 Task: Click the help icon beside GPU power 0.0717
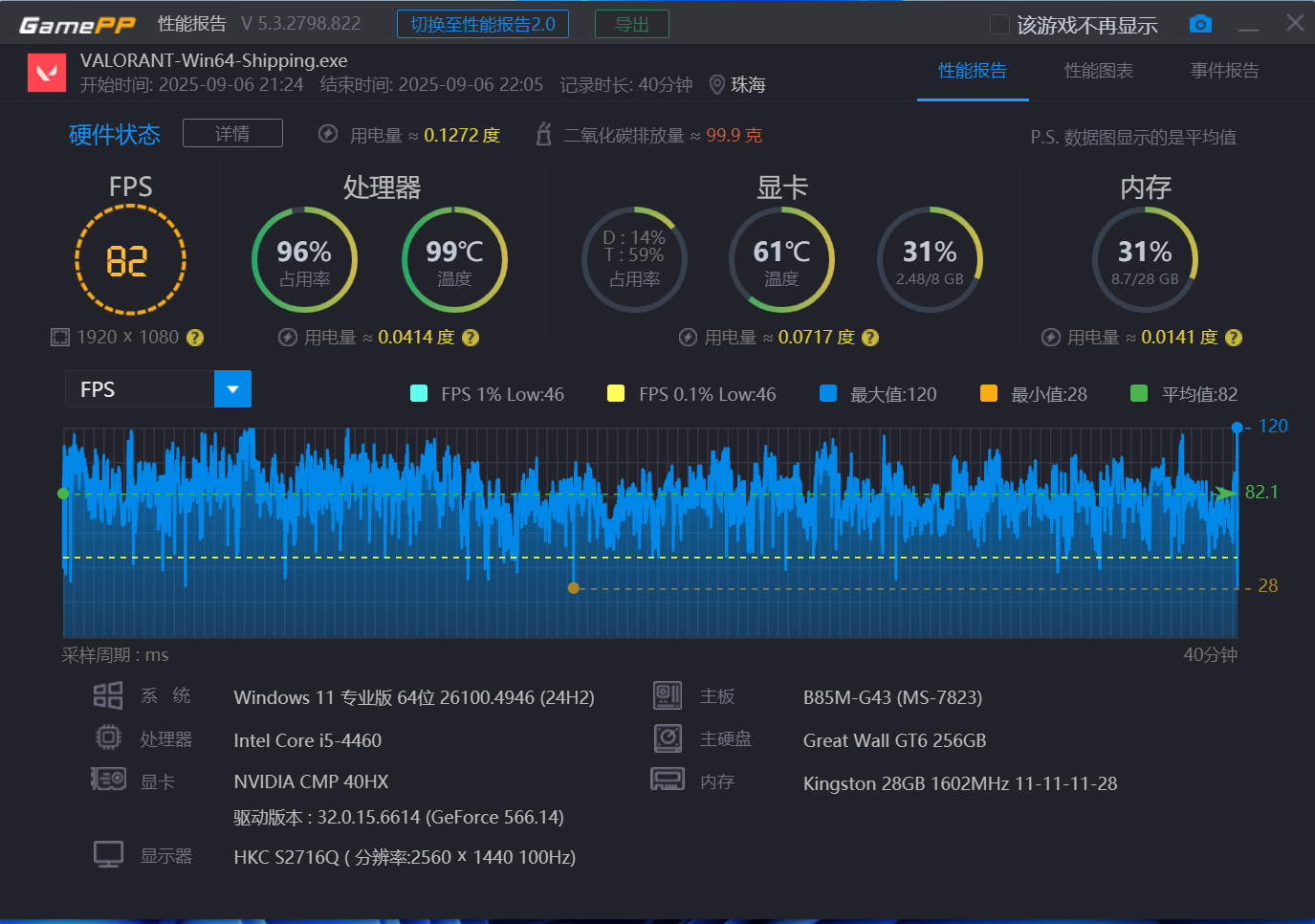(870, 338)
